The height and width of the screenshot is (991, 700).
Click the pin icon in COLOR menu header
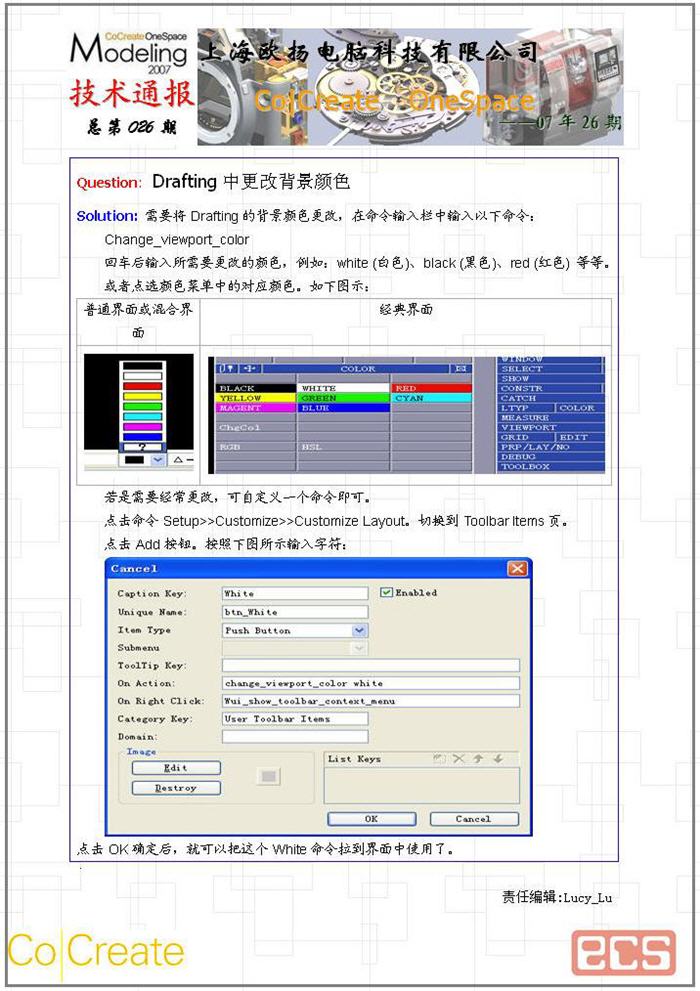227,368
